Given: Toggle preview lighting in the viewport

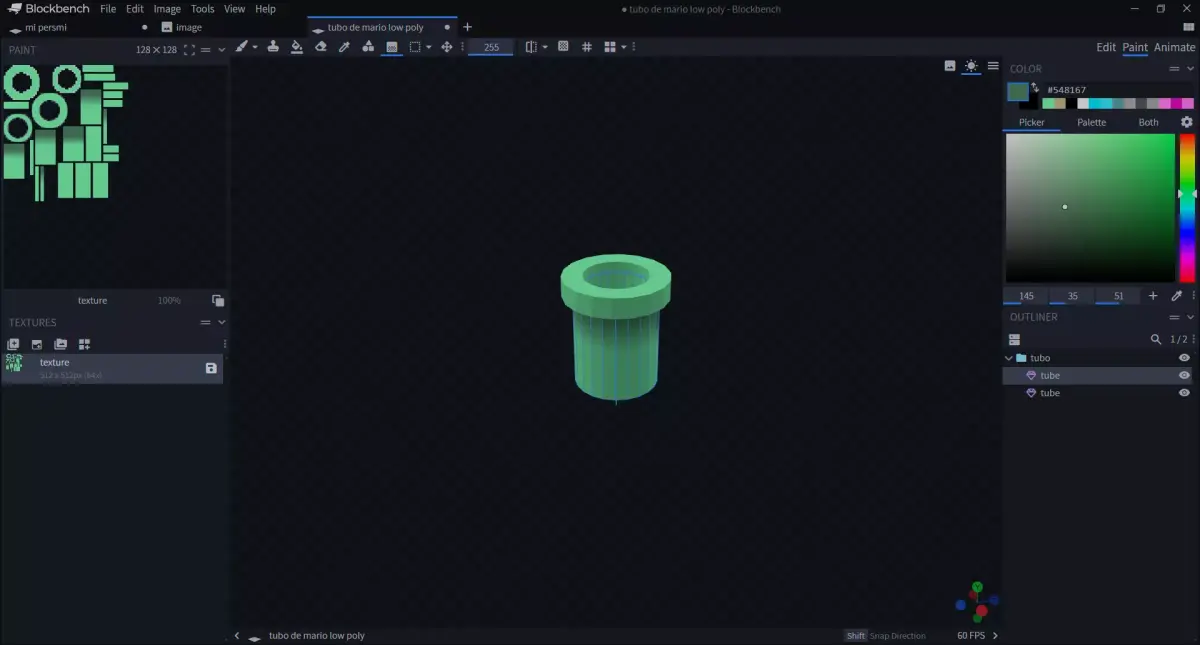Looking at the screenshot, I should pyautogui.click(x=970, y=66).
